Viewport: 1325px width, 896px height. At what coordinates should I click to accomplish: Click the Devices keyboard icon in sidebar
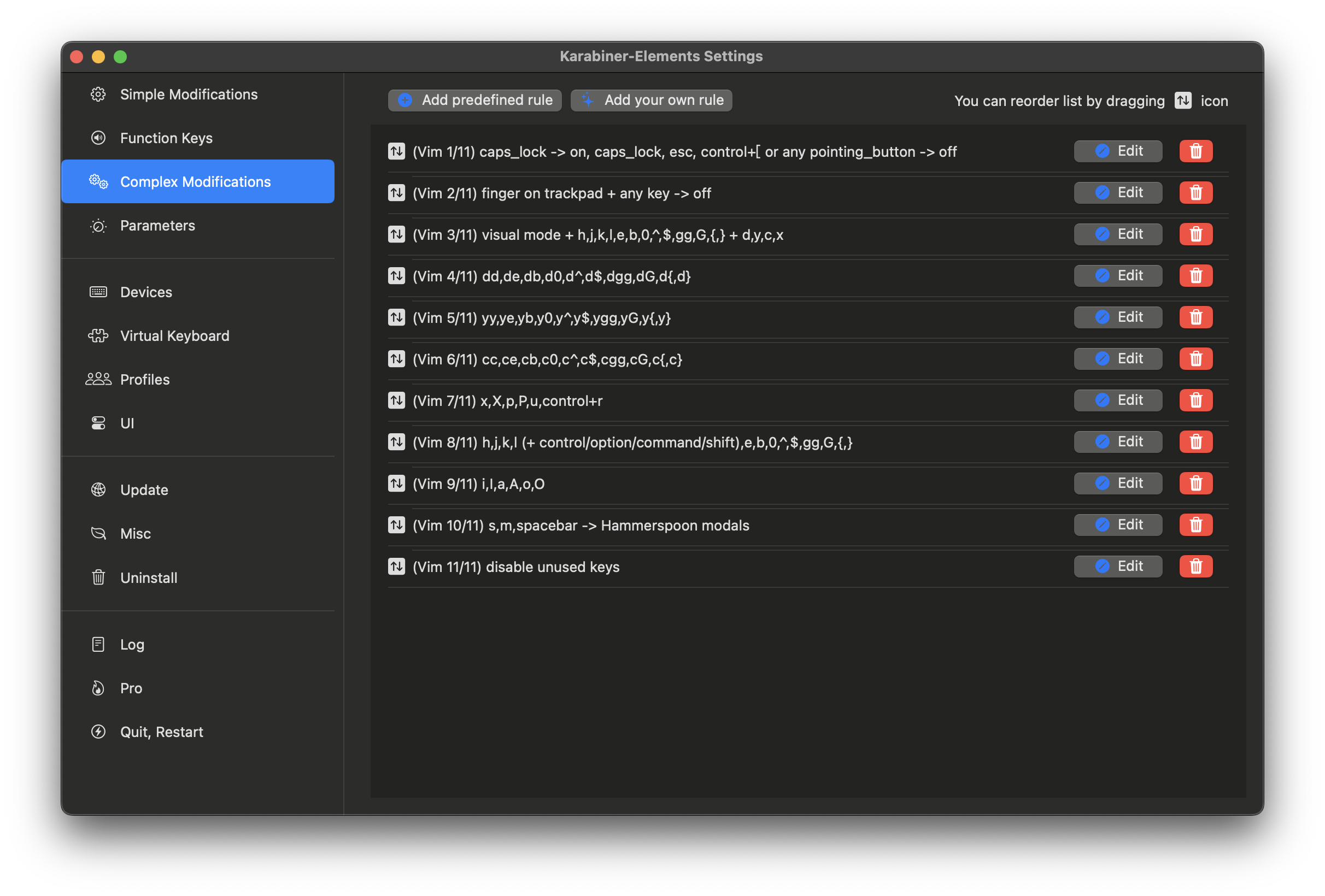point(98,292)
